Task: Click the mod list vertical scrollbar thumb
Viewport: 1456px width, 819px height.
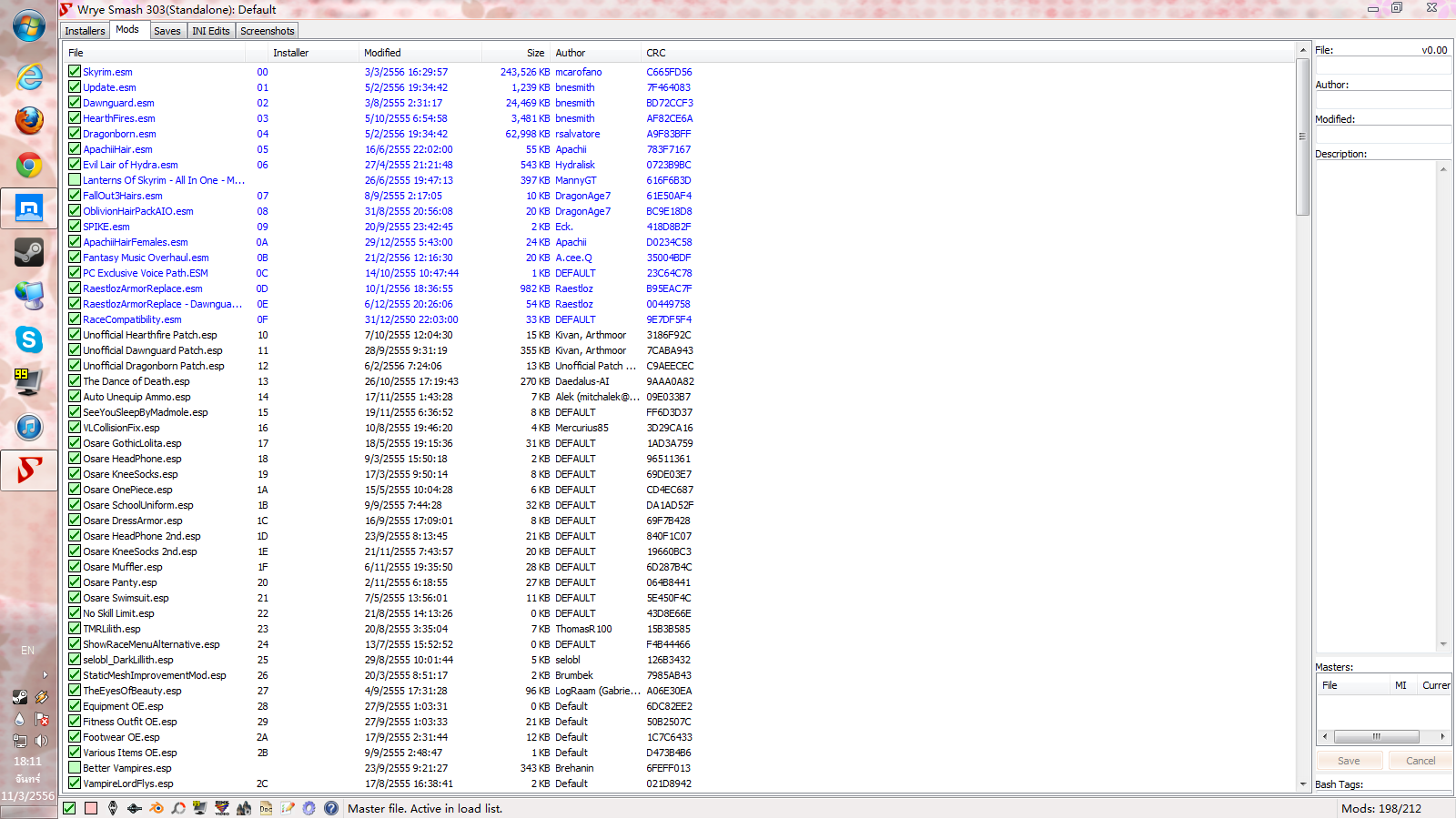Action: [x=1303, y=136]
